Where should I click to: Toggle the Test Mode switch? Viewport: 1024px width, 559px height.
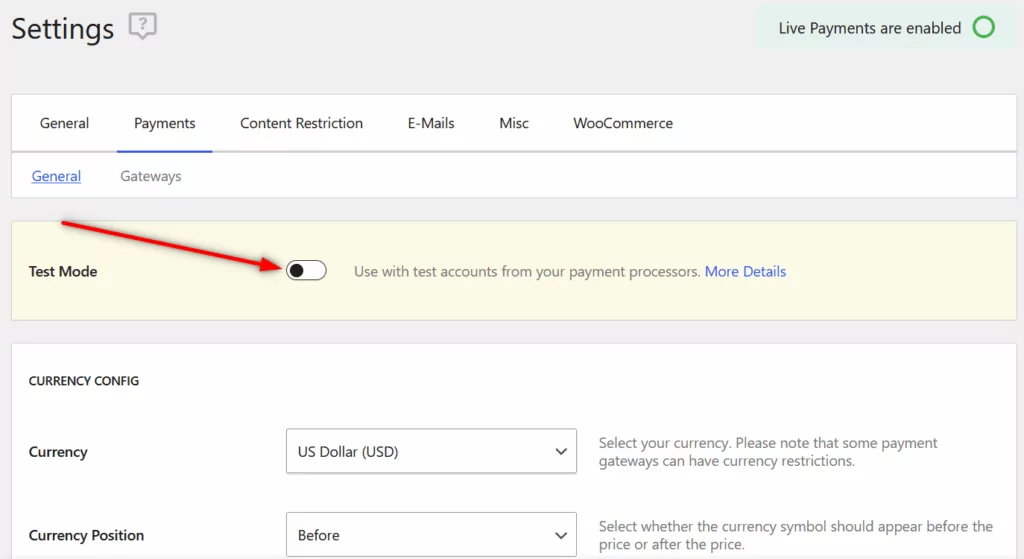click(x=306, y=271)
